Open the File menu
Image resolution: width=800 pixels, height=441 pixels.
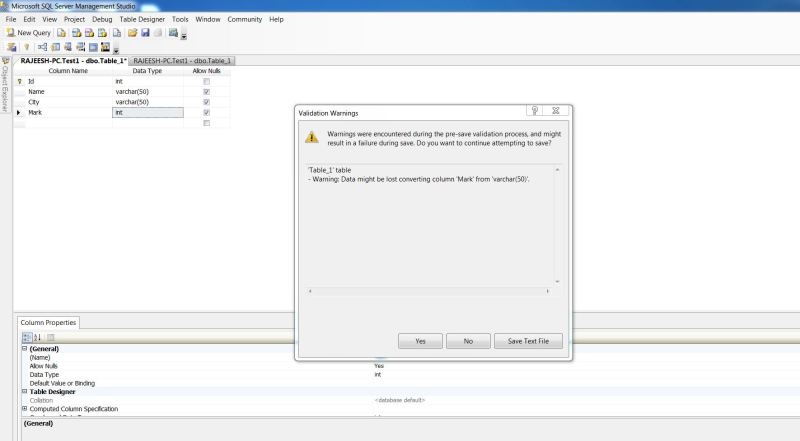click(x=11, y=19)
